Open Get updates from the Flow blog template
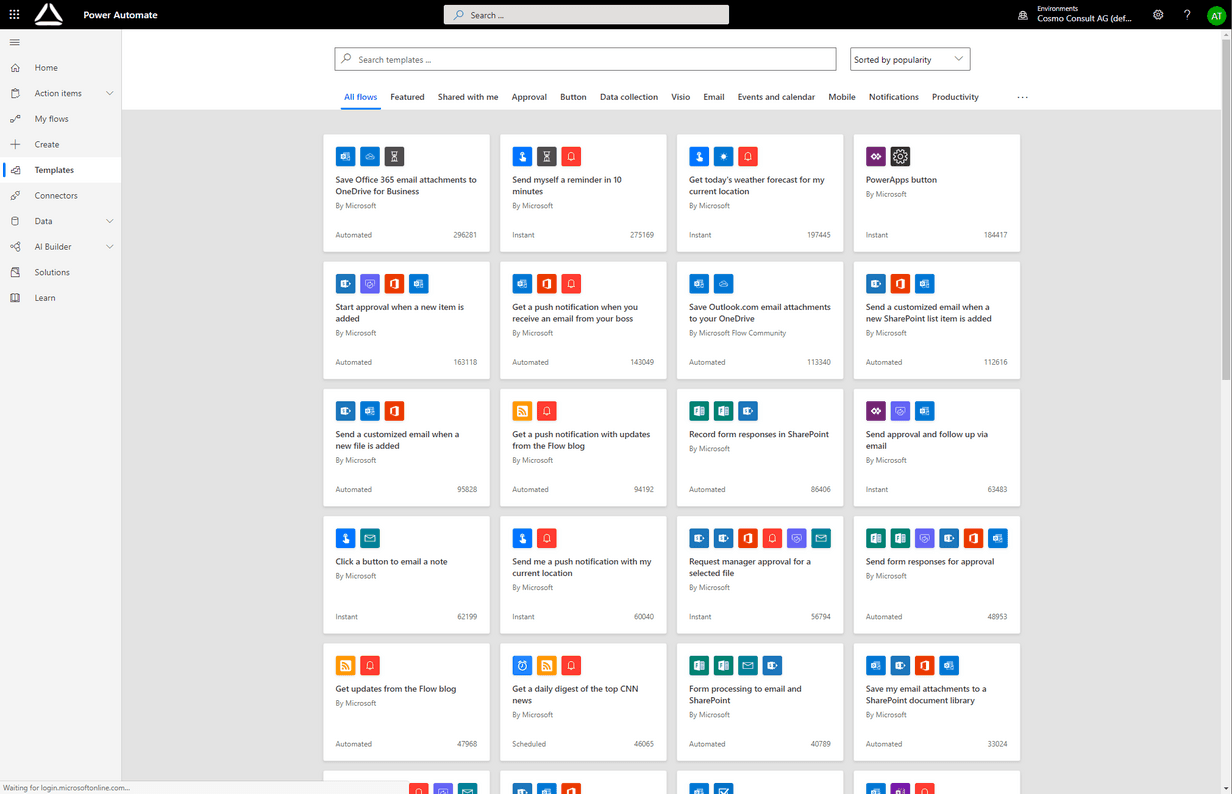 tap(396, 689)
